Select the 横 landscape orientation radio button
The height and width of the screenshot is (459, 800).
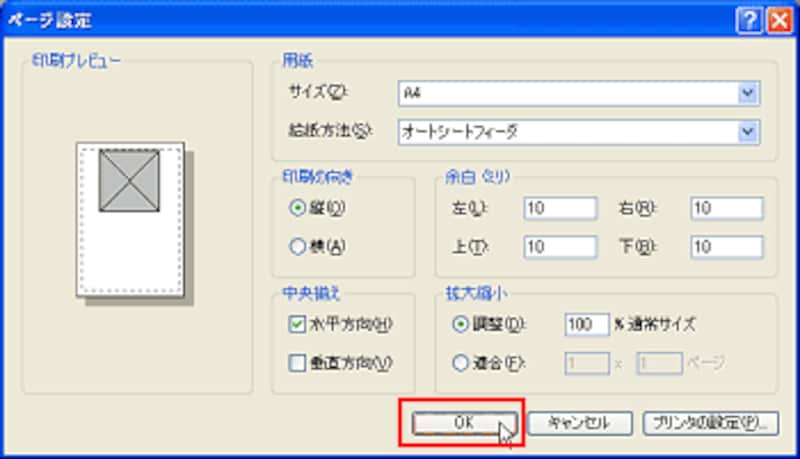(x=296, y=245)
